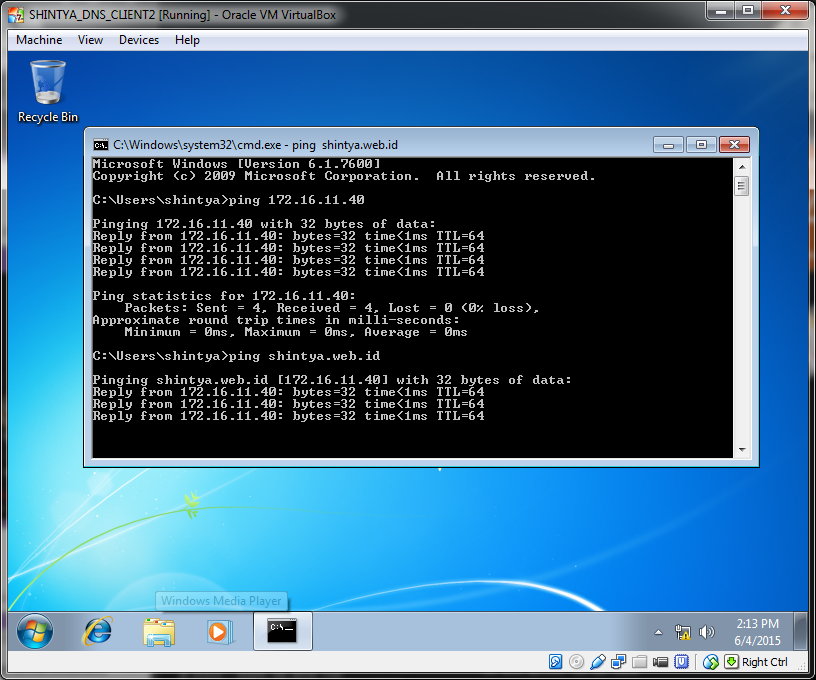Click the Show Desktop strip
This screenshot has height=680, width=816.
(x=801, y=631)
